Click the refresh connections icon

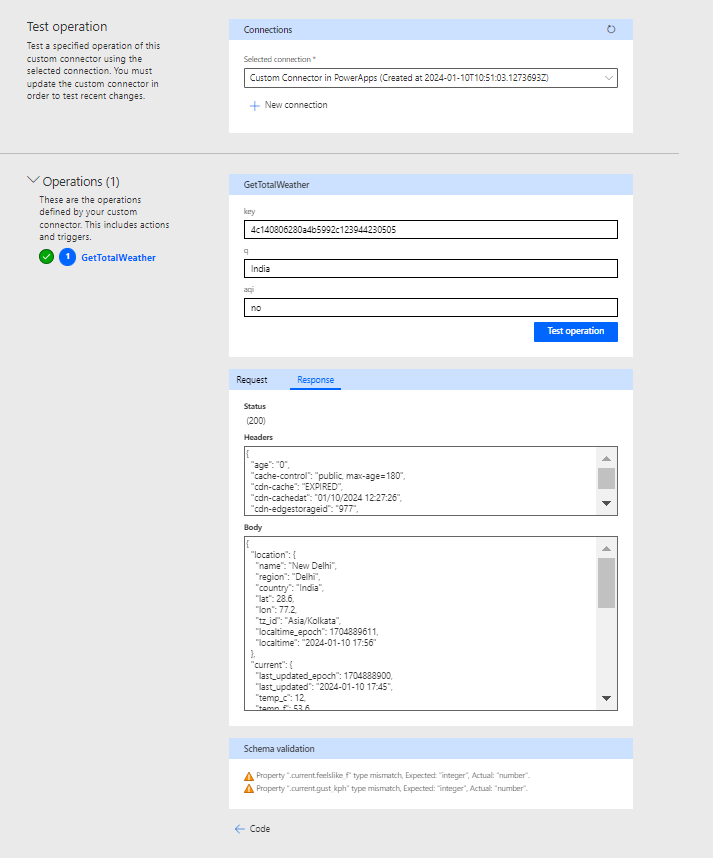[x=611, y=30]
